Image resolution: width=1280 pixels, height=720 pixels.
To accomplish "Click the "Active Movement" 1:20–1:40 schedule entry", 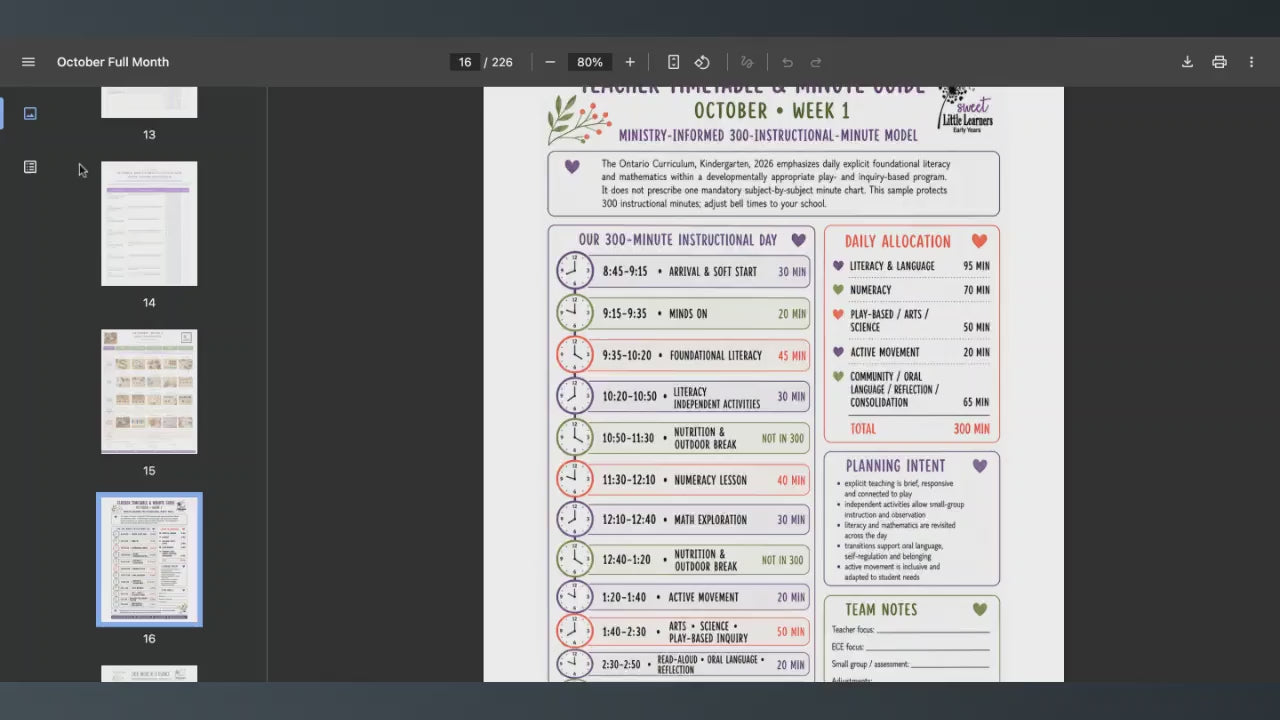I will (703, 598).
